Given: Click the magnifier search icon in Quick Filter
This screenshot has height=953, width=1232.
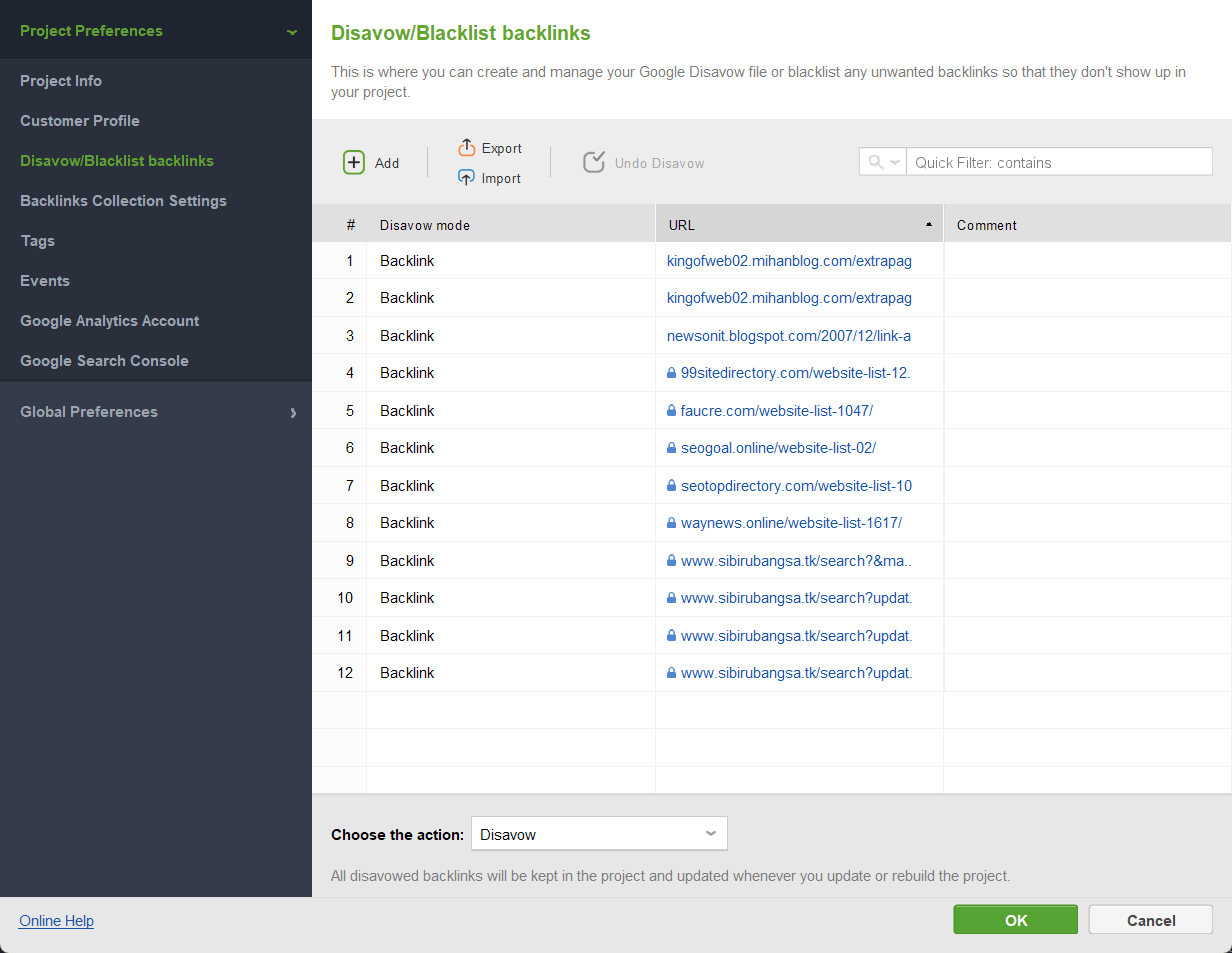Looking at the screenshot, I should 875,163.
